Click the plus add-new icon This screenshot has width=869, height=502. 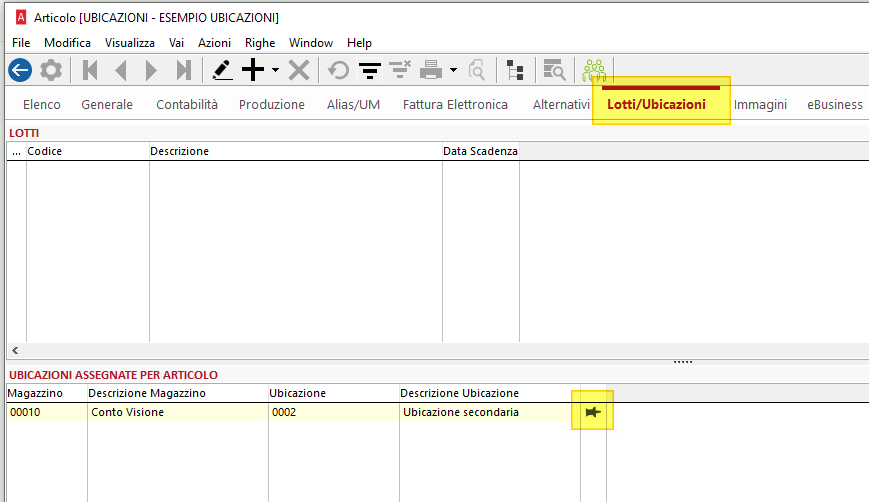click(x=253, y=70)
